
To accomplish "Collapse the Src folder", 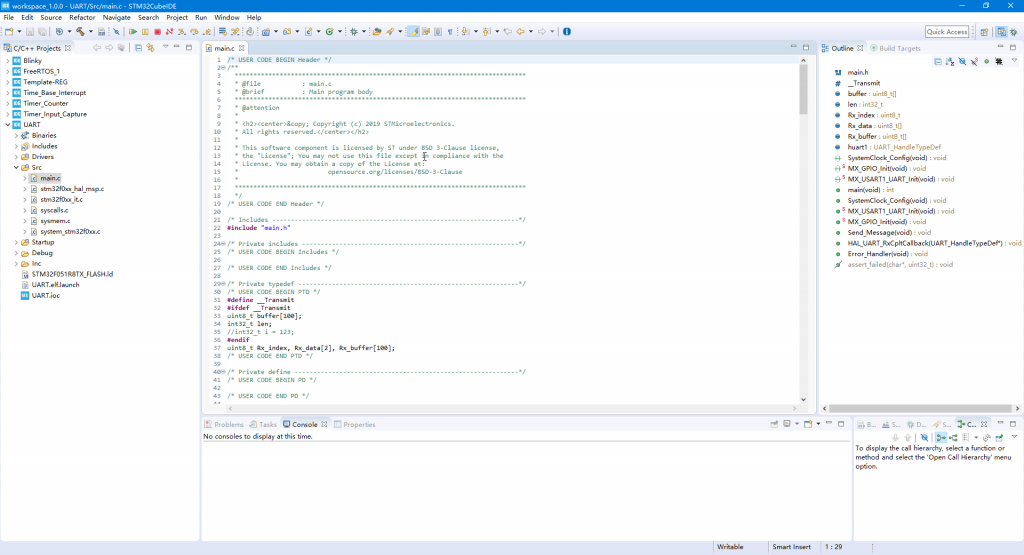I will (x=16, y=167).
